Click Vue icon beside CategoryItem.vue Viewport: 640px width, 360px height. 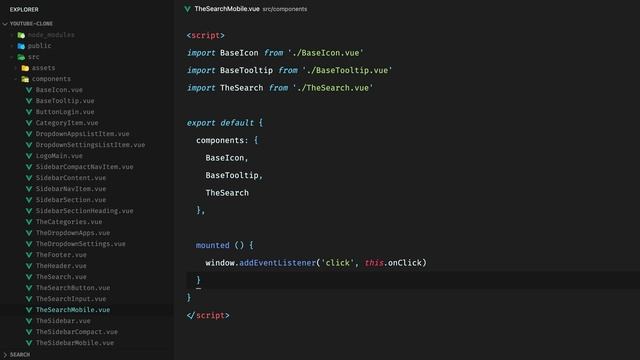click(x=29, y=123)
